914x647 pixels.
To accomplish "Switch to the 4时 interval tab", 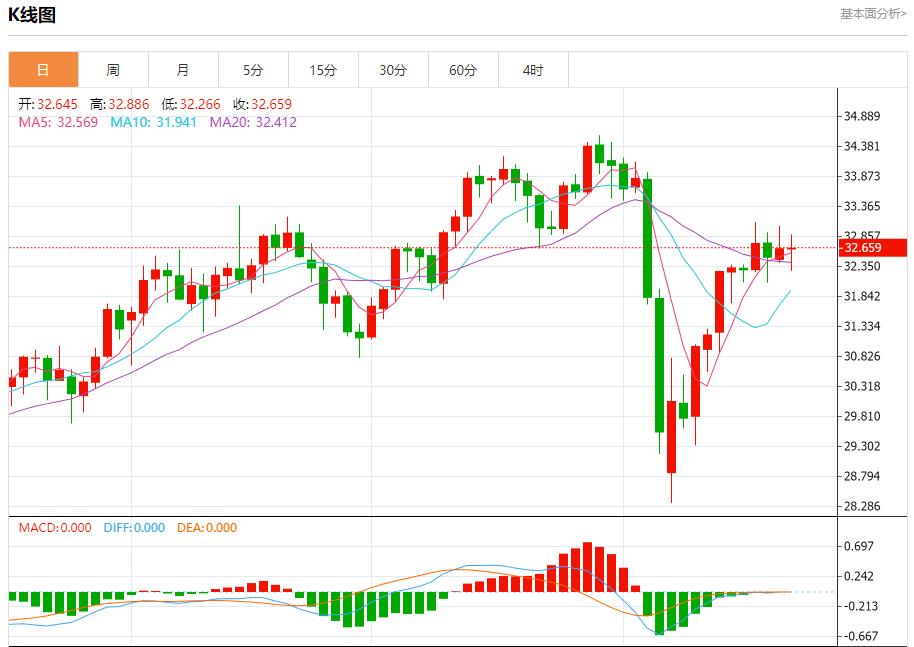I will click(x=533, y=70).
